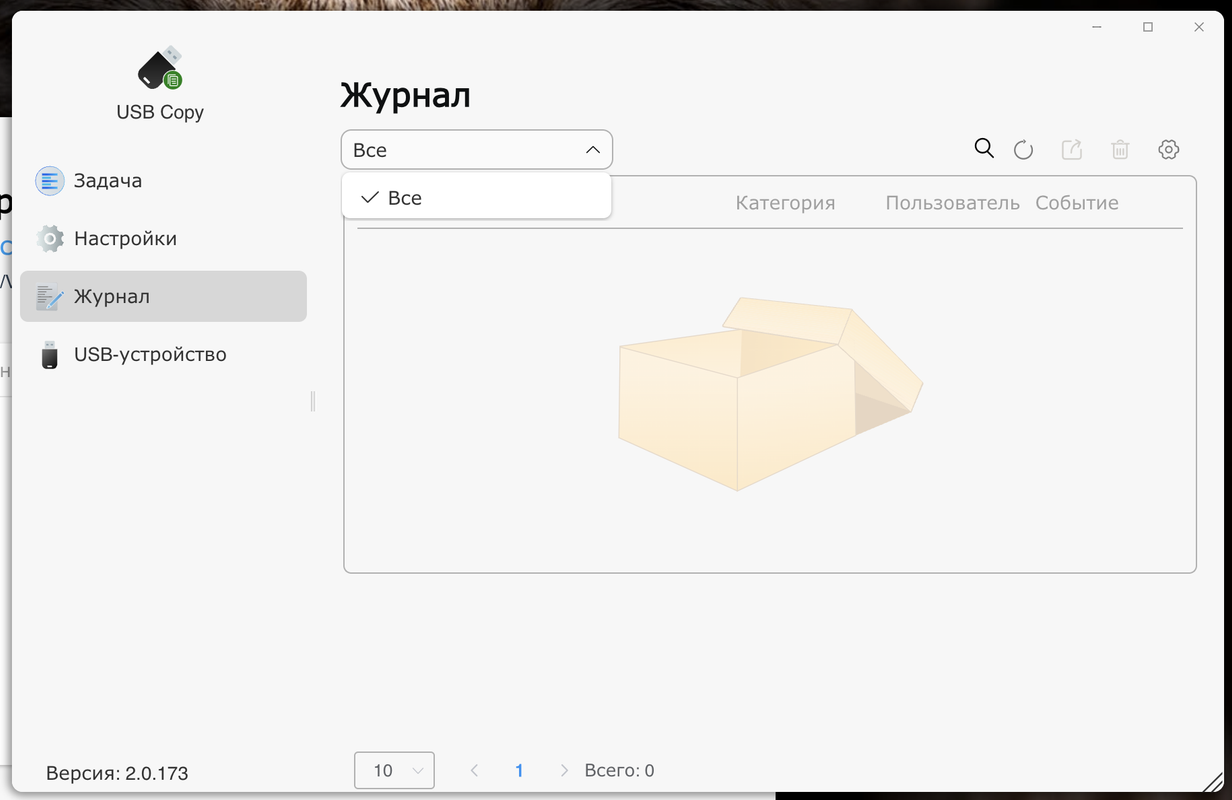The image size is (1232, 800).
Task: Close the USB Copy window
Action: 1199,28
